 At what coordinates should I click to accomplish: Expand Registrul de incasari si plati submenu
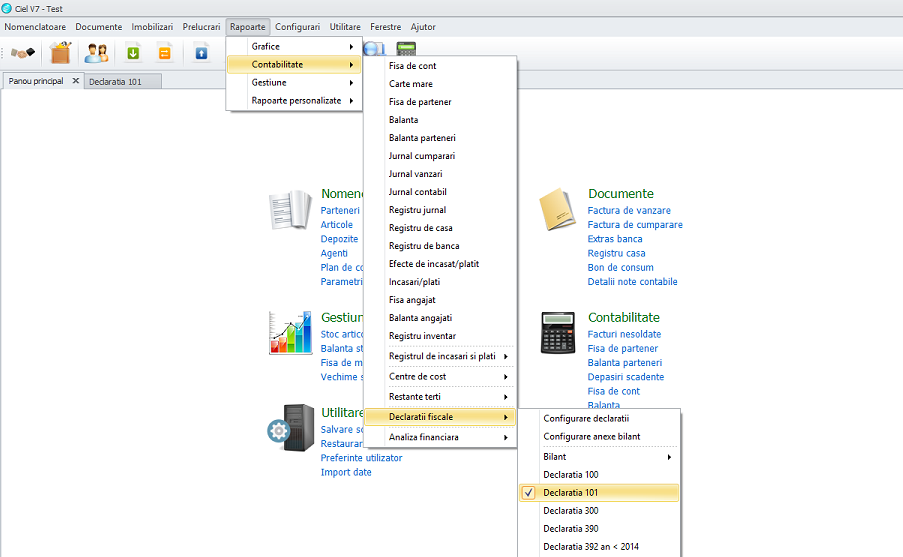pos(440,356)
